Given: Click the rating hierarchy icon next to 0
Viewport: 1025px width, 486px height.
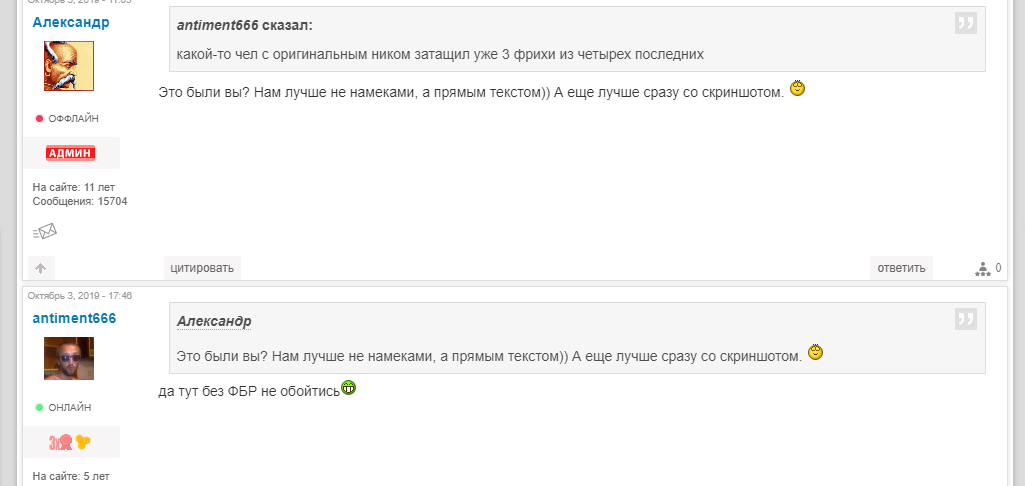Looking at the screenshot, I should [983, 268].
